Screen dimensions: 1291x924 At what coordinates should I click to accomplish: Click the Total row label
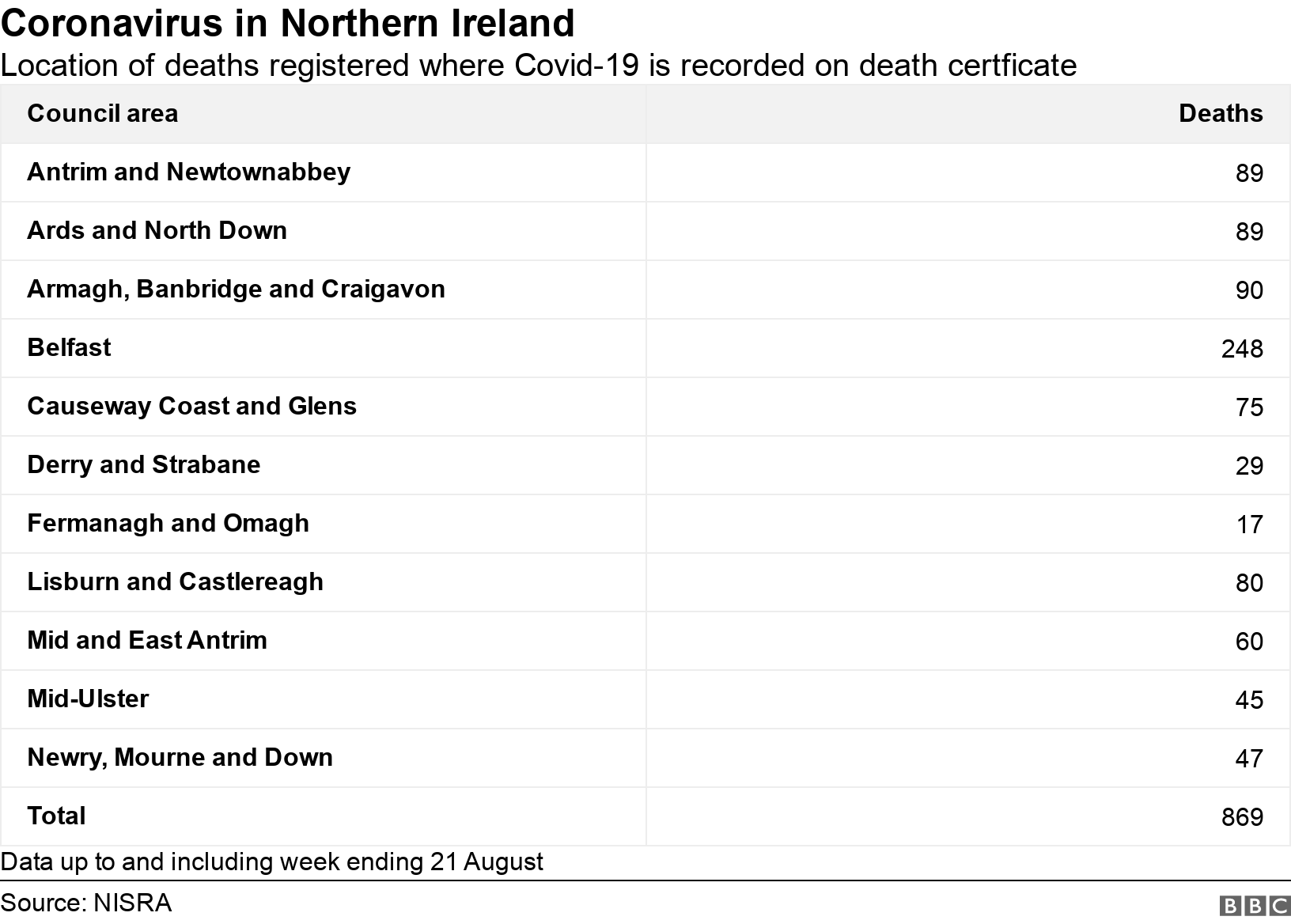pos(56,816)
